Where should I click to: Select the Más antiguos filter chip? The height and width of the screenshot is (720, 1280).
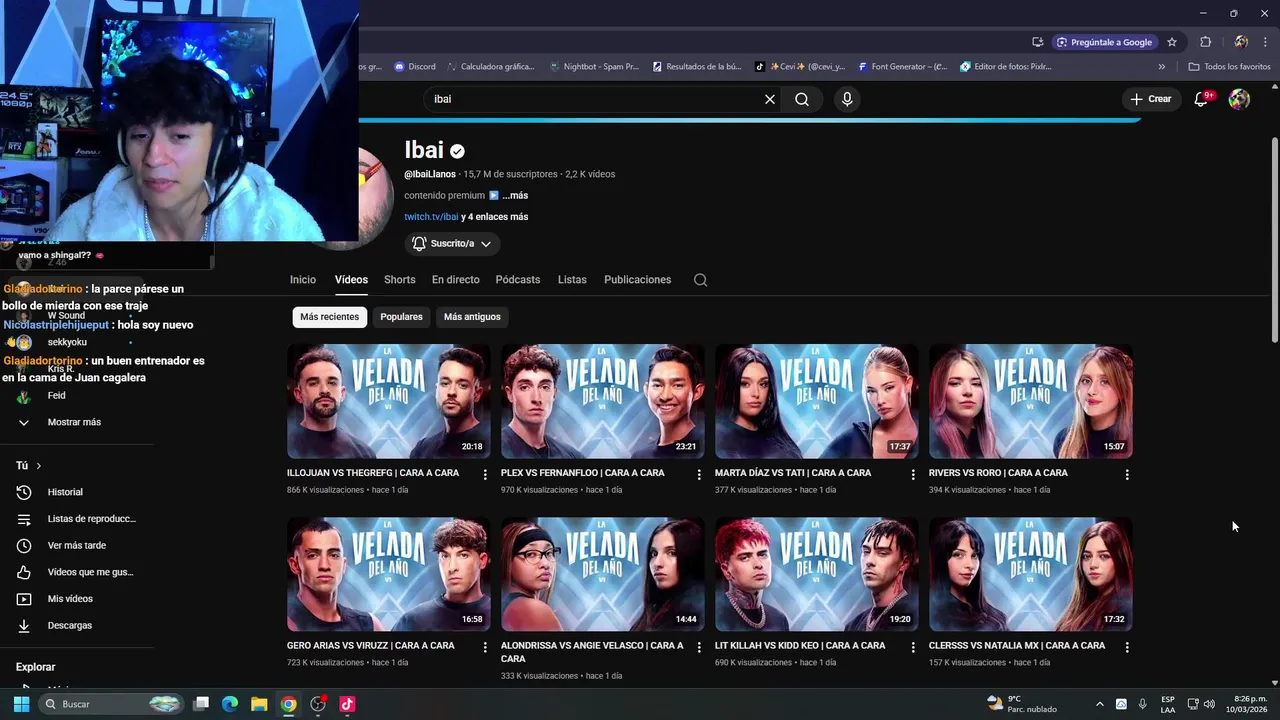click(x=472, y=317)
